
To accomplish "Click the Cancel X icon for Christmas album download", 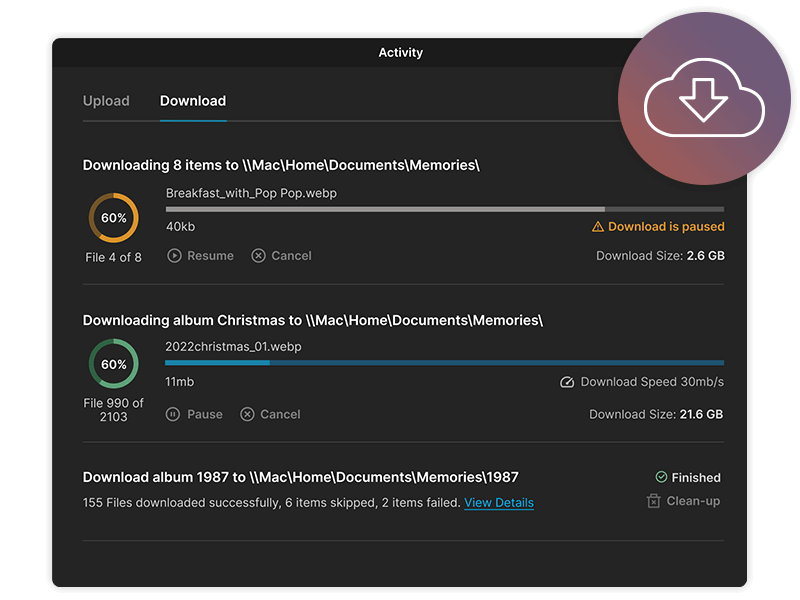I will (247, 414).
